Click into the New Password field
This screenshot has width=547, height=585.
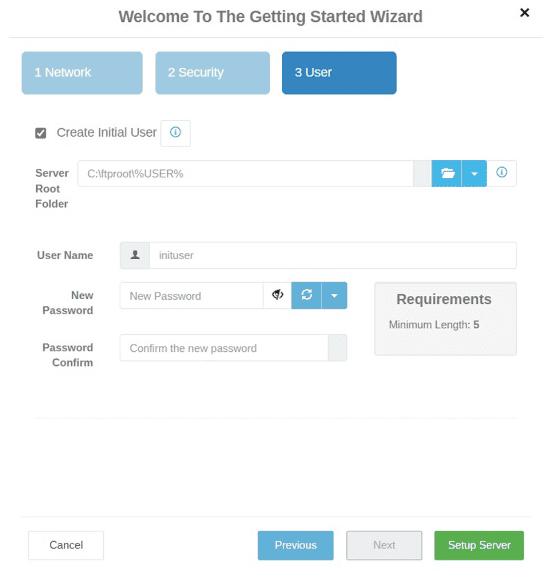(x=192, y=295)
